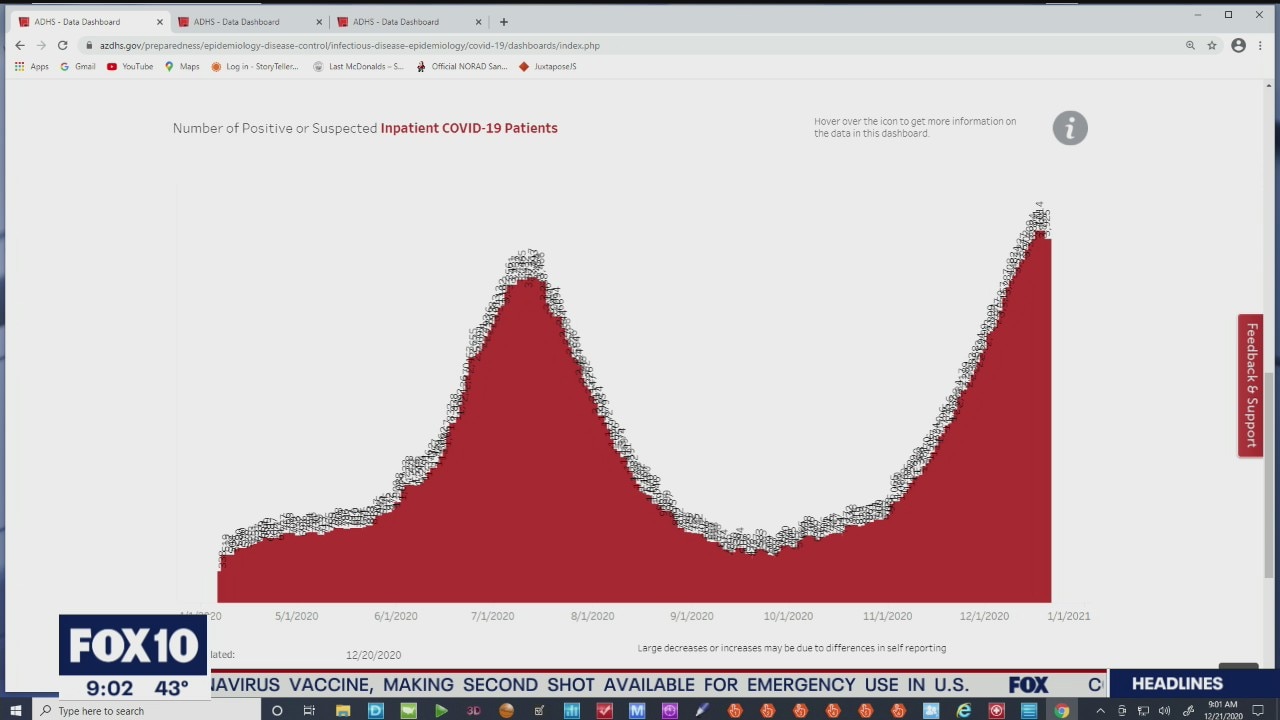Open the notification center icon

(1258, 710)
